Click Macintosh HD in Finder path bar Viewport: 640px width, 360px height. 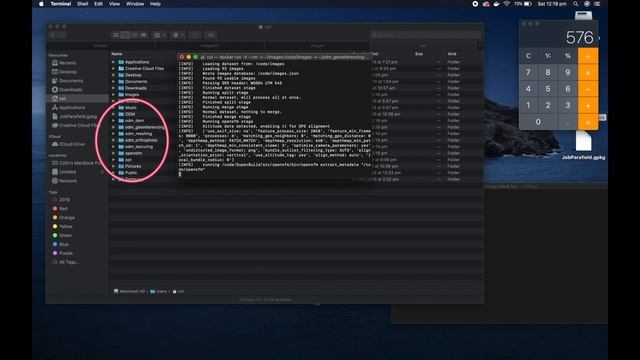coord(129,291)
